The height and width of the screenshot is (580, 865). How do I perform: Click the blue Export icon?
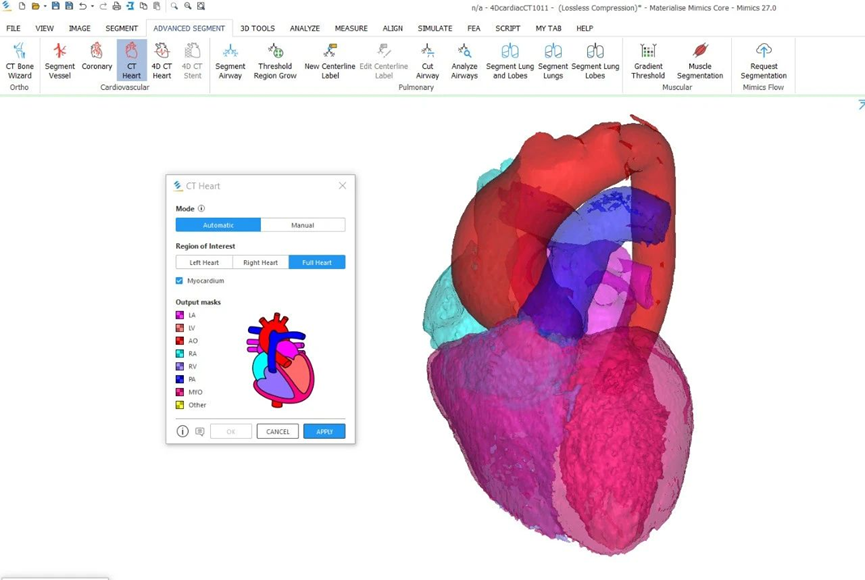click(x=130, y=6)
